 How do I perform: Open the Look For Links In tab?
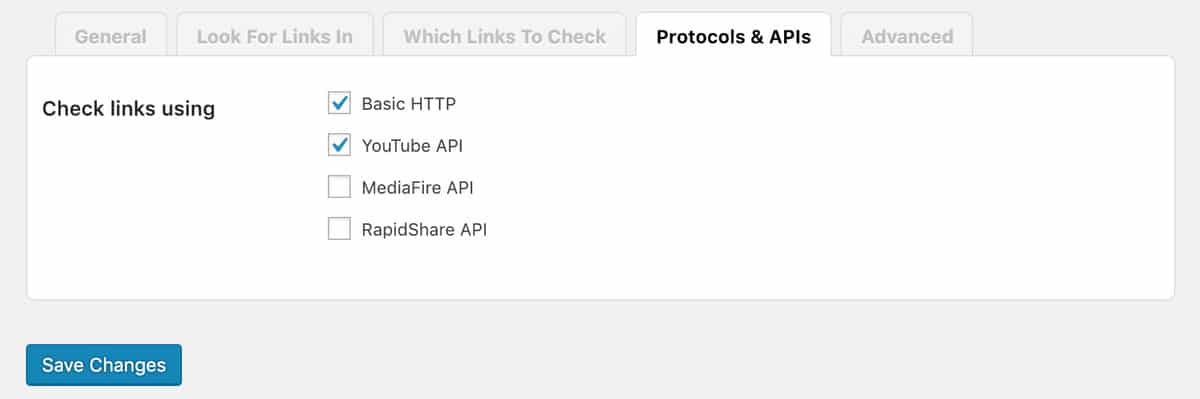275,36
